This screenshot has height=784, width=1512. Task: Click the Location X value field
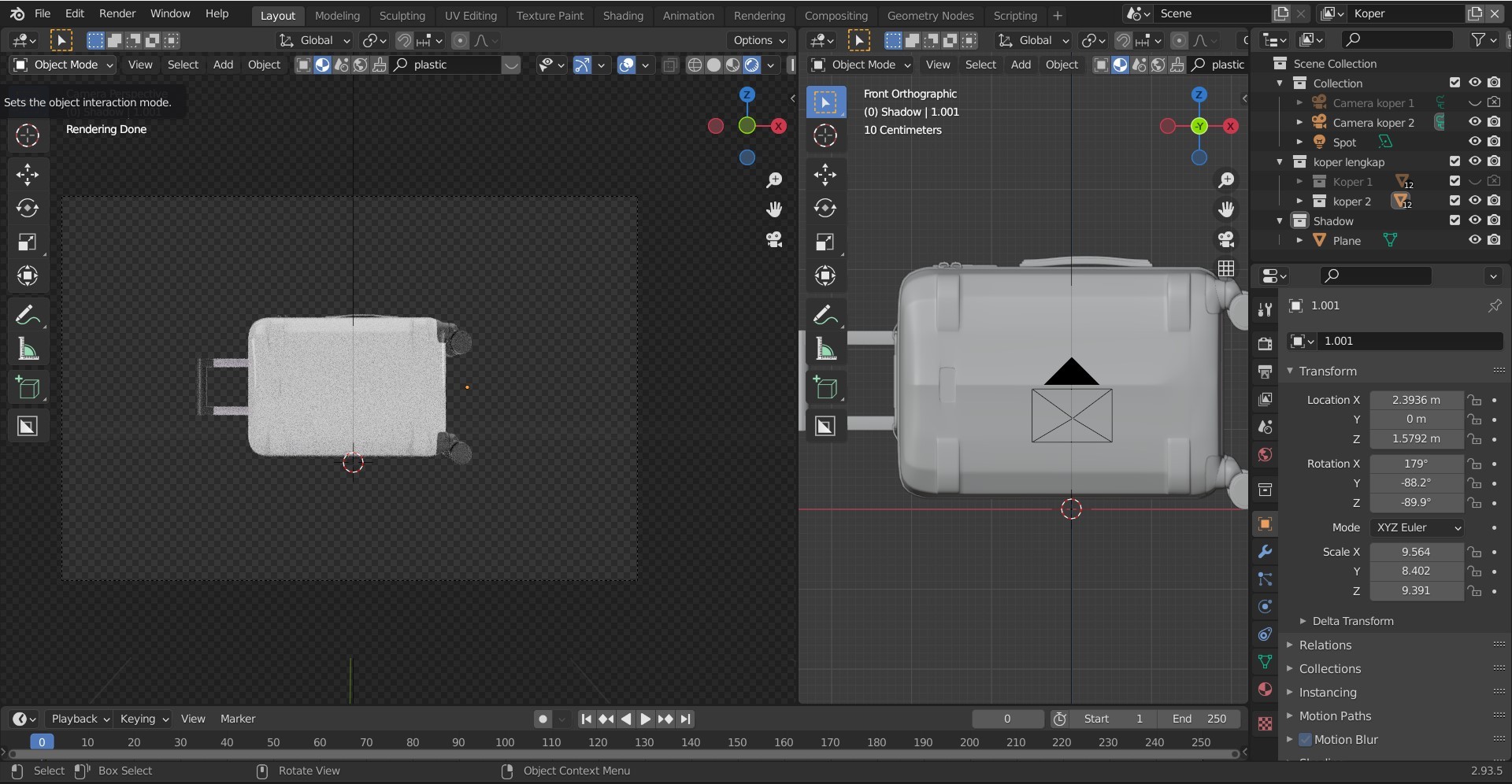click(x=1415, y=400)
